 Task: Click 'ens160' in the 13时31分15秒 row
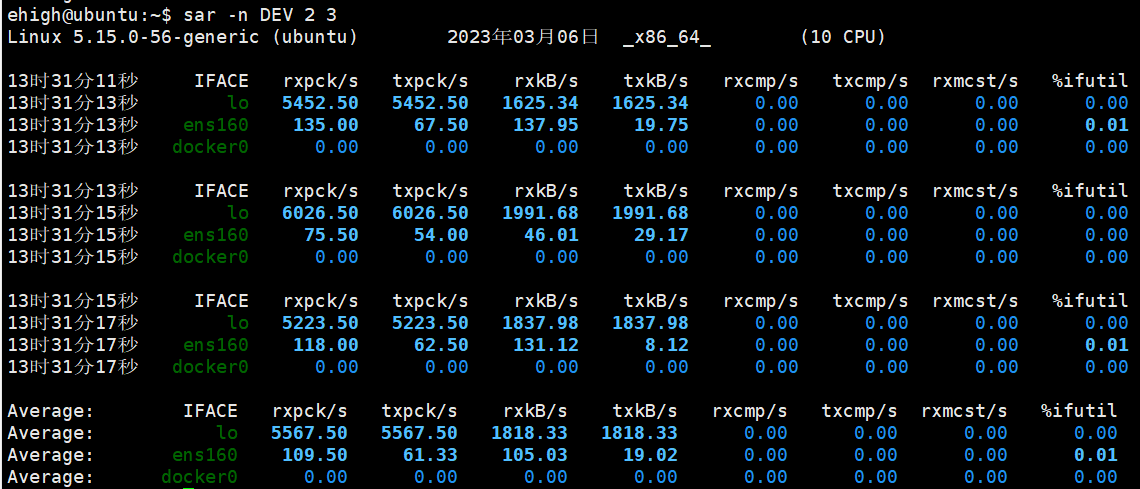(x=215, y=235)
